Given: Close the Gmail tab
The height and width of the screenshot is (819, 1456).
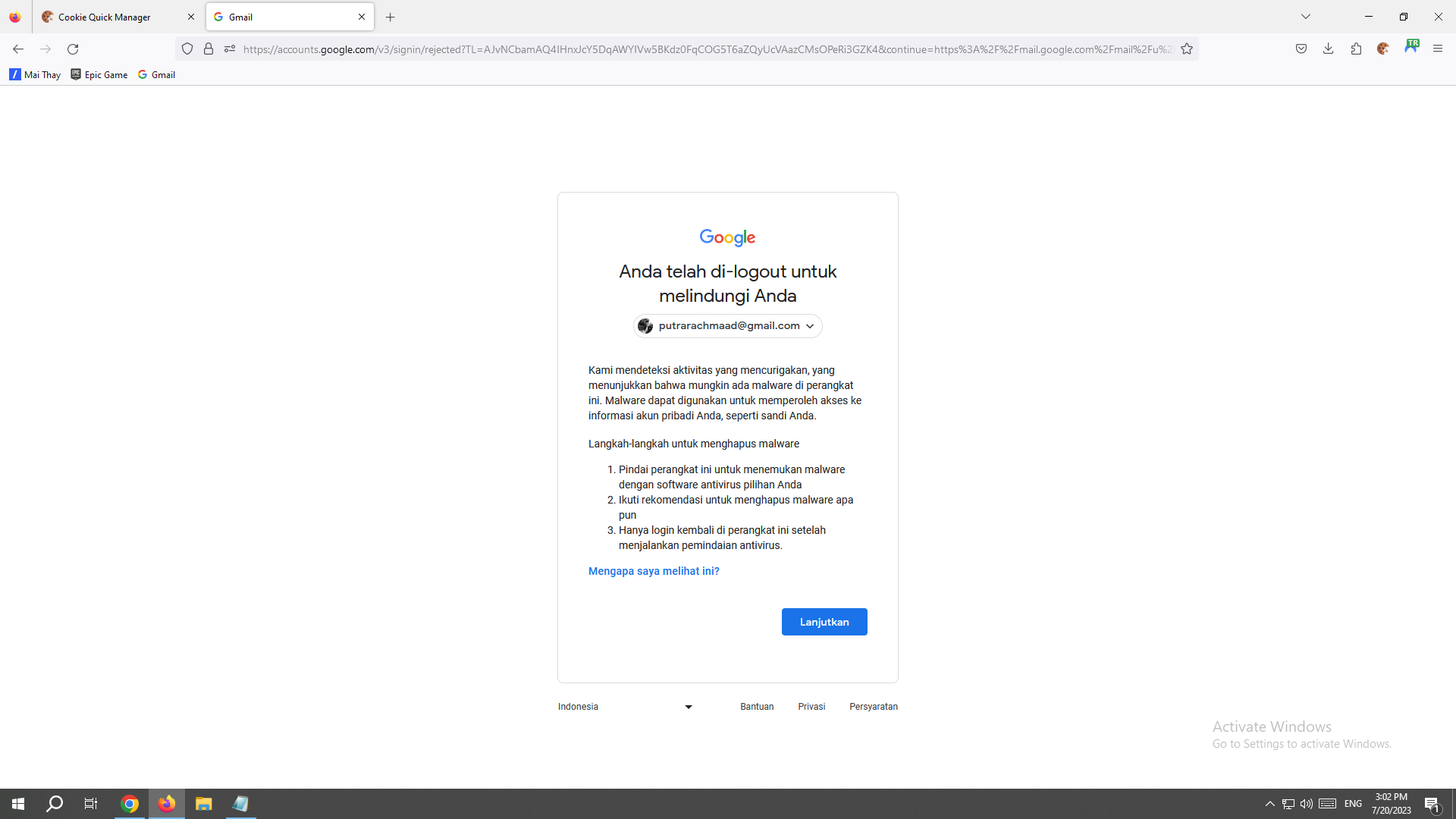Looking at the screenshot, I should 362,17.
